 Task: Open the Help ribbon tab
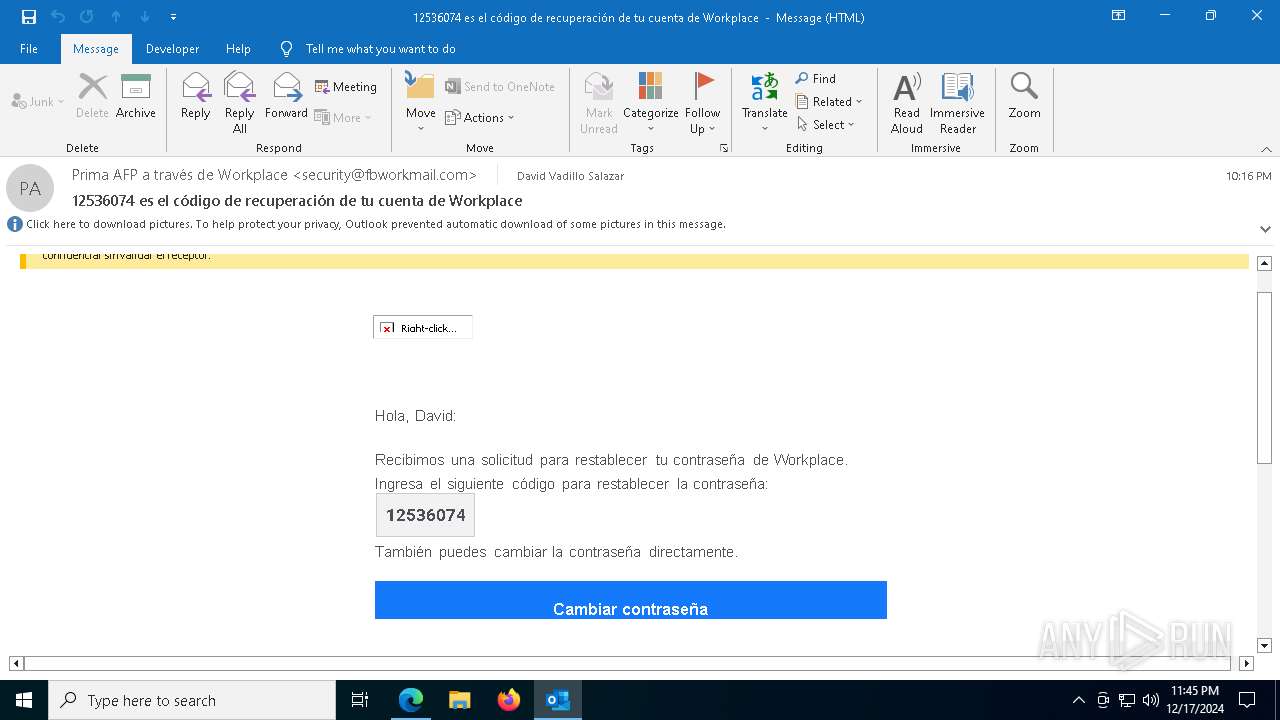click(x=238, y=48)
